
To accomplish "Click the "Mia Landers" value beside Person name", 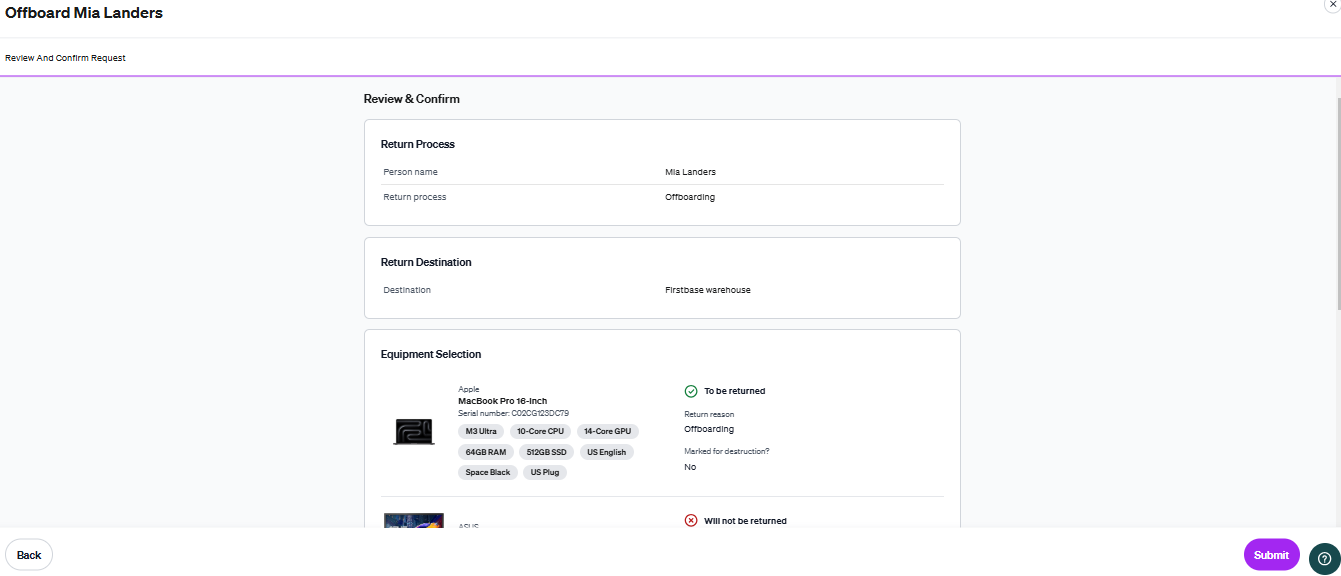I will coord(691,172).
